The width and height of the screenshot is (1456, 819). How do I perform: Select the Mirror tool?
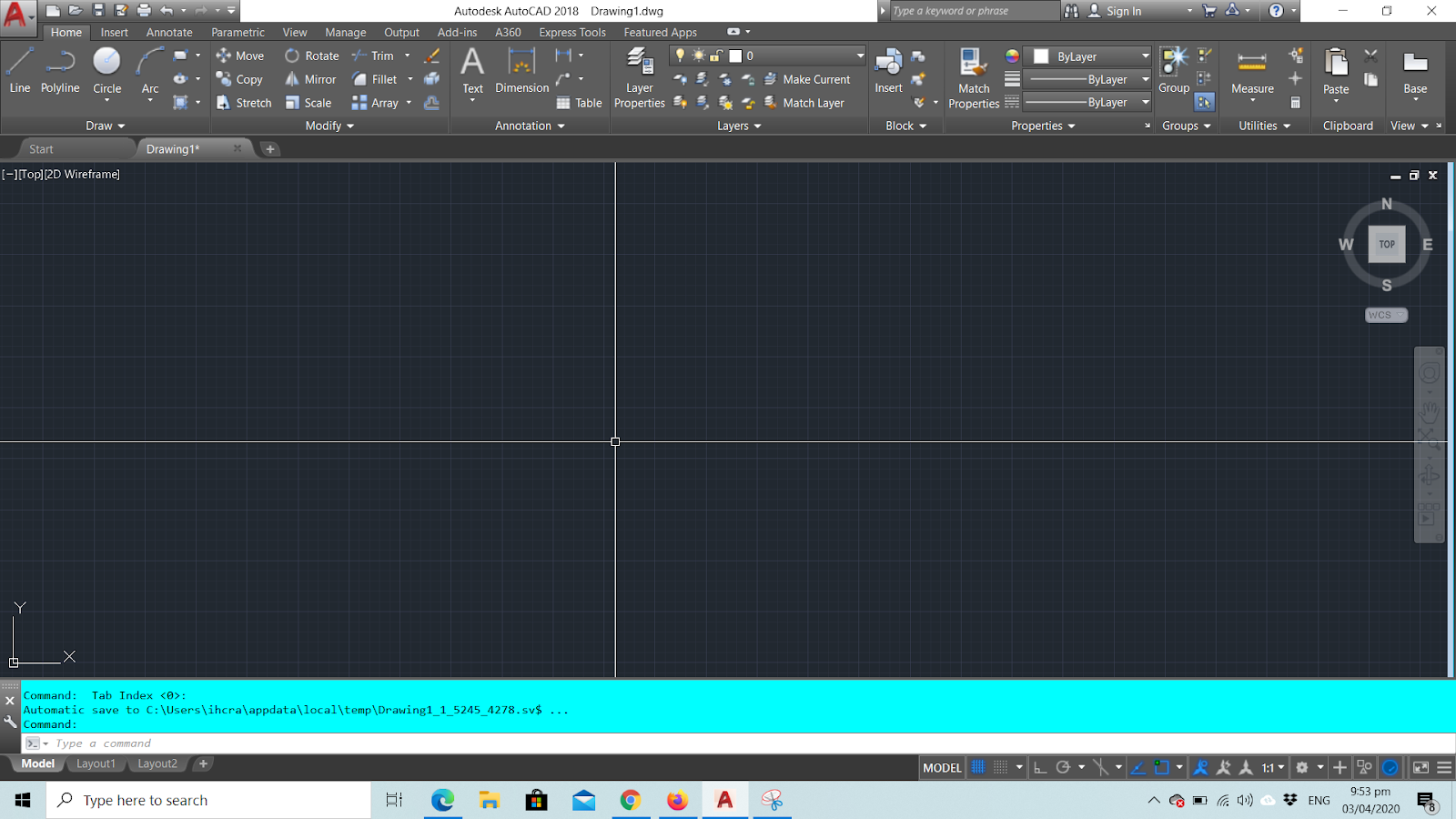(310, 79)
